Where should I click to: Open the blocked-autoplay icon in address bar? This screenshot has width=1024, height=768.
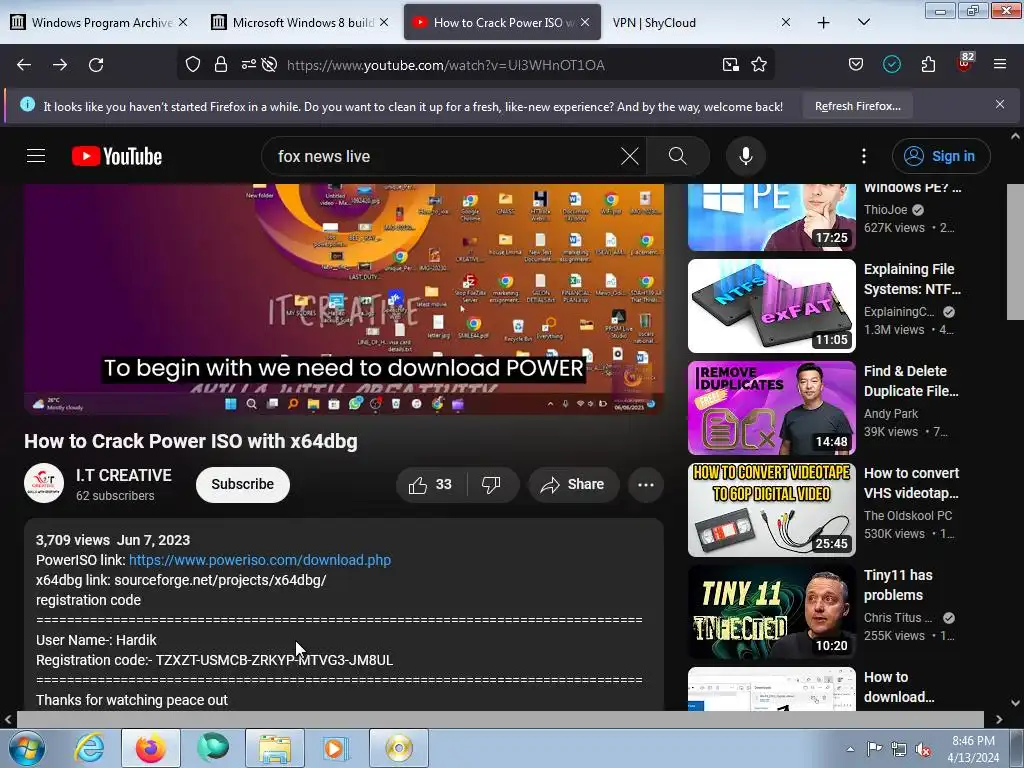tap(269, 65)
